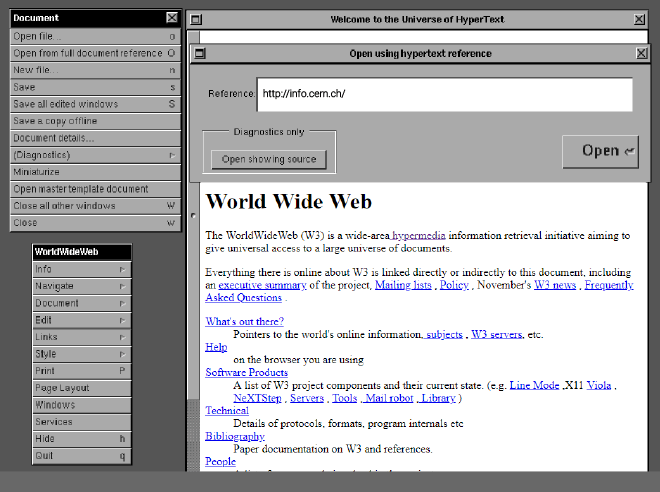Click Open showing source button

click(268, 159)
